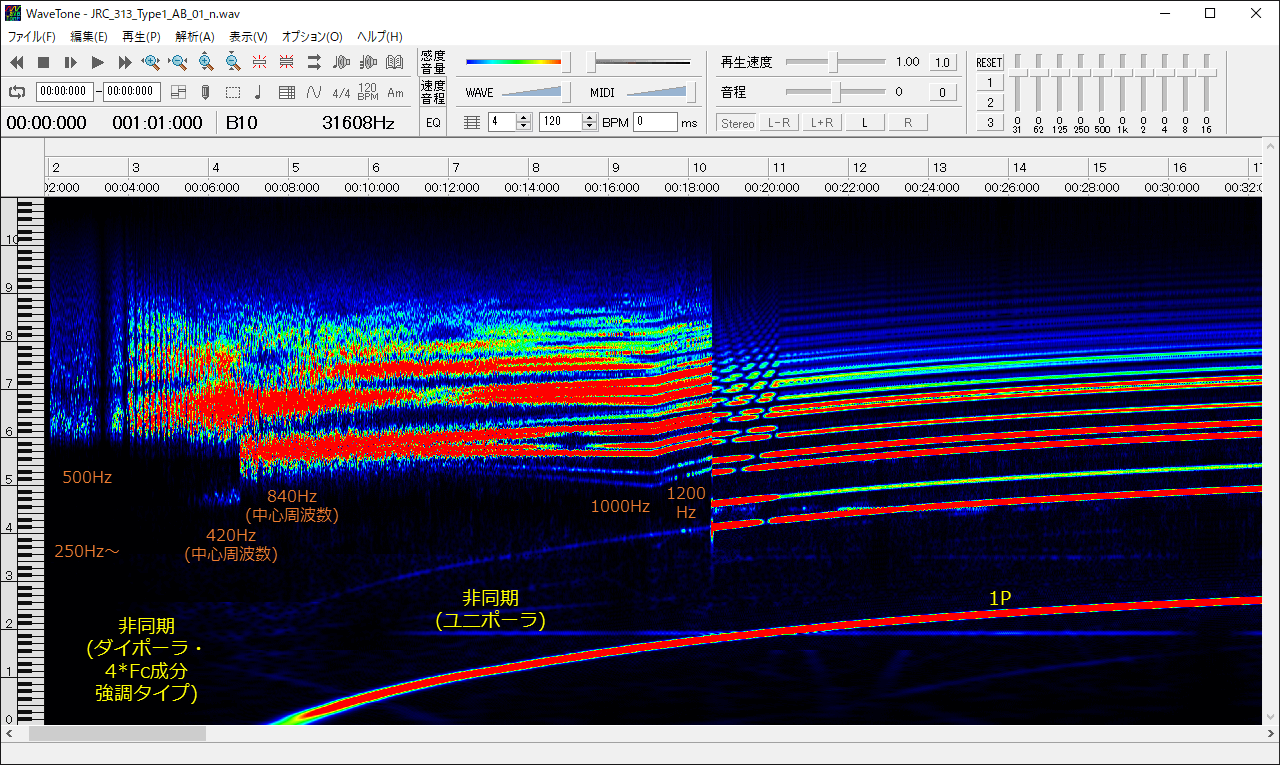Viewport: 1280px width, 765px height.
Task: Click the 120 BPM tempo icon
Action: coord(368,92)
